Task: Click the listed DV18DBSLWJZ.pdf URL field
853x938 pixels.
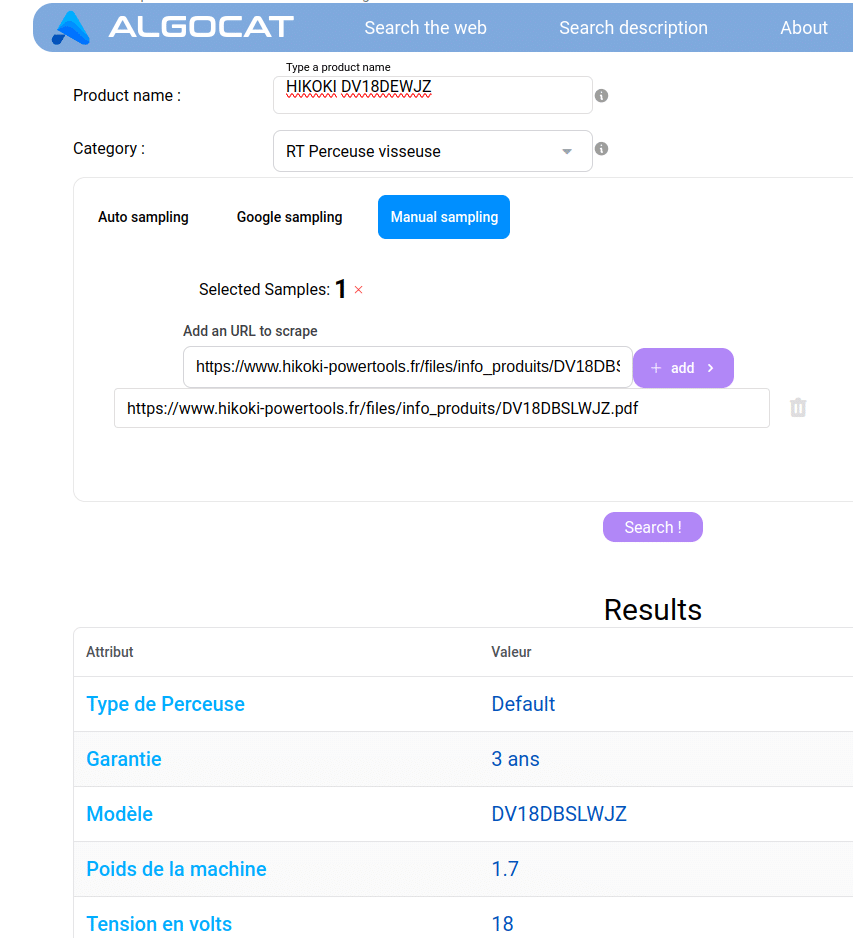Action: (x=441, y=408)
